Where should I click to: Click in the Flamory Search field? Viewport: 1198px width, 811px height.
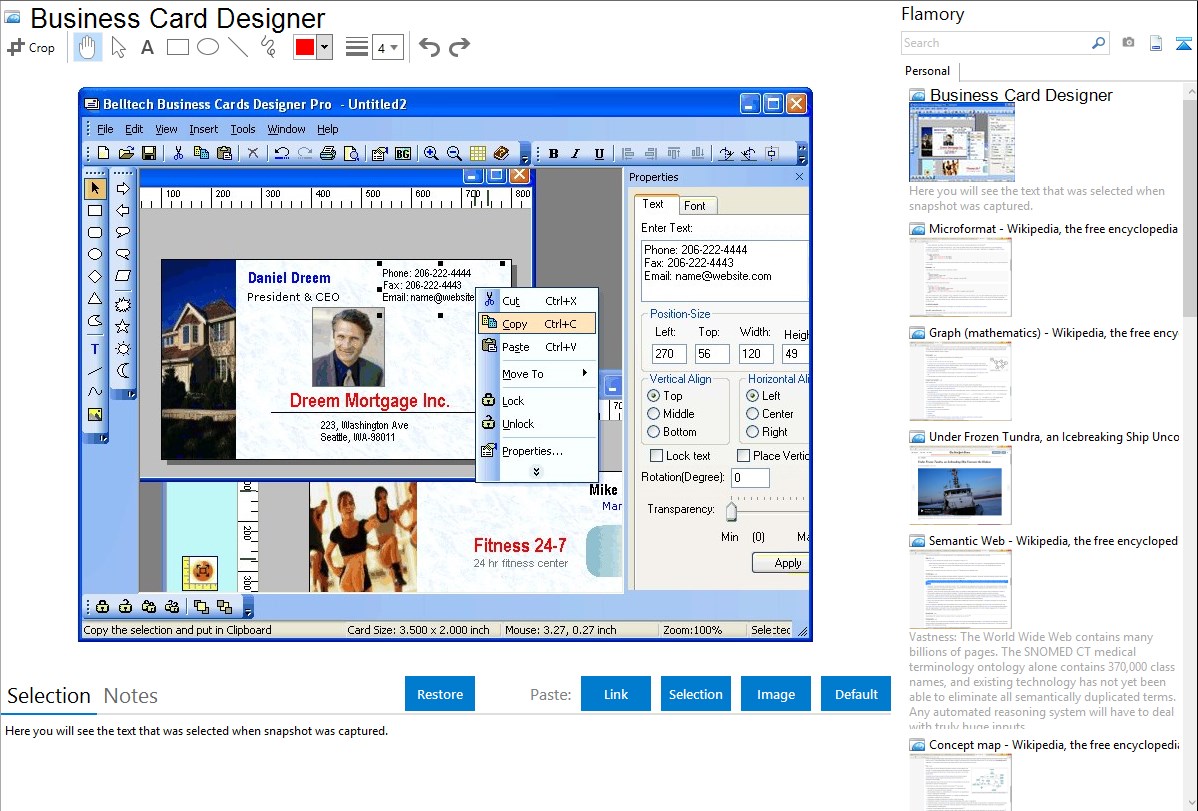[x=996, y=43]
